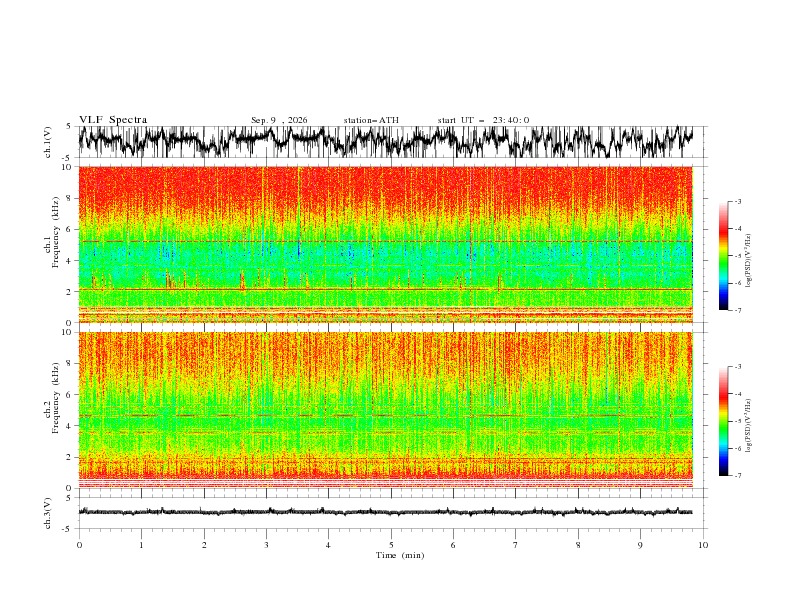
Task: Click the ch.1 spectrogram color scale bar
Action: (723, 256)
